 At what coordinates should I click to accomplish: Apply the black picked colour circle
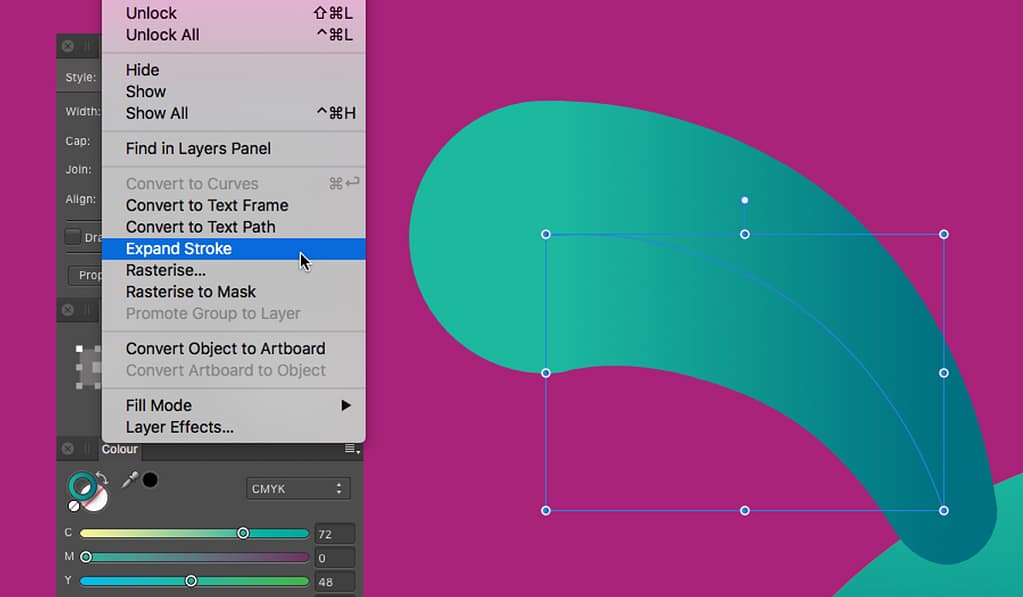(x=150, y=480)
